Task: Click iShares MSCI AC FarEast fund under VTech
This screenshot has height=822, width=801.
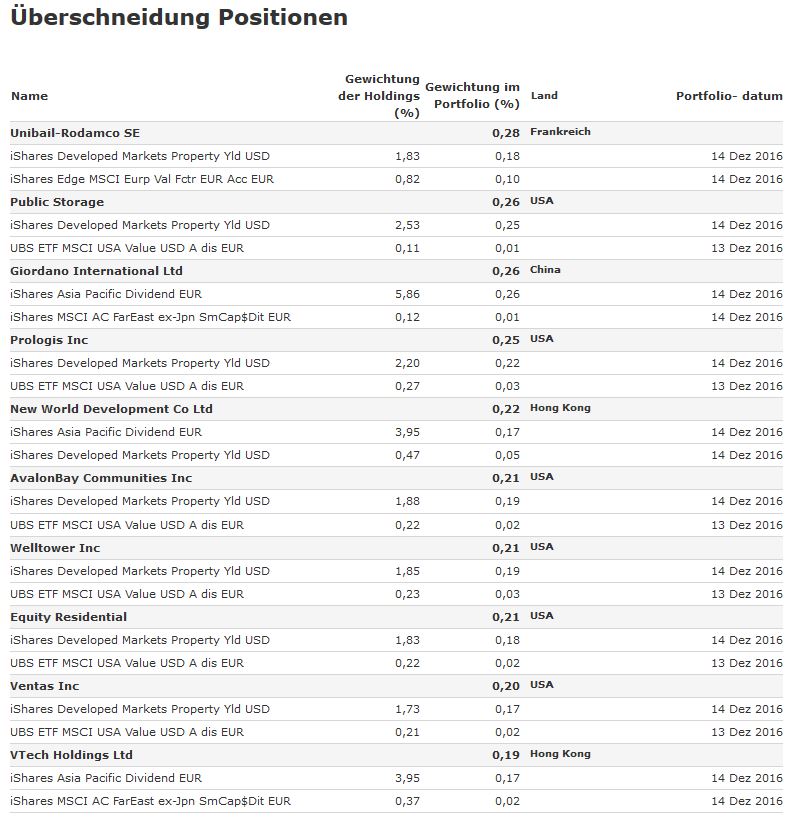Action: tap(150, 801)
